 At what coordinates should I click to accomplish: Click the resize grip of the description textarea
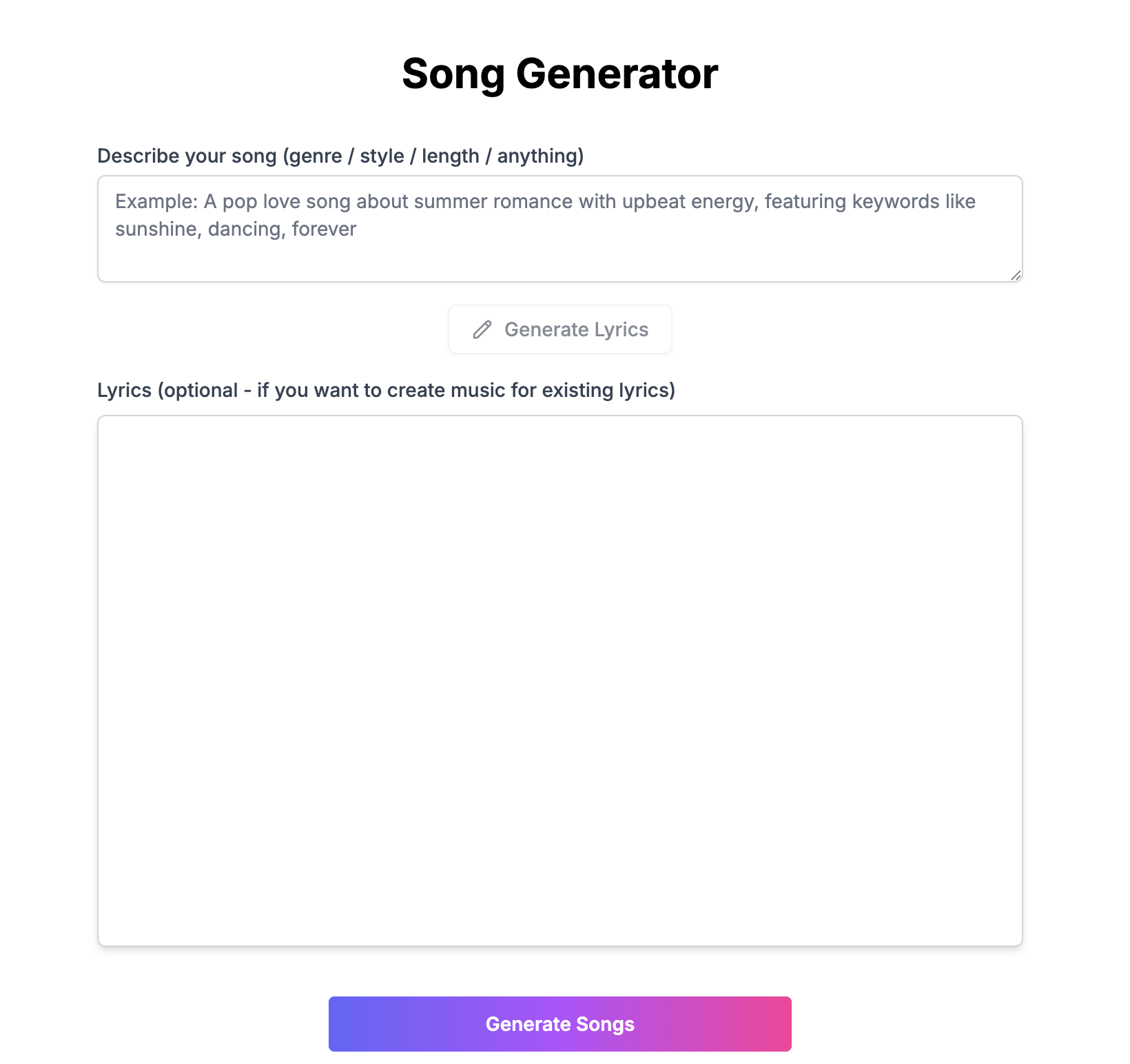click(x=1015, y=276)
